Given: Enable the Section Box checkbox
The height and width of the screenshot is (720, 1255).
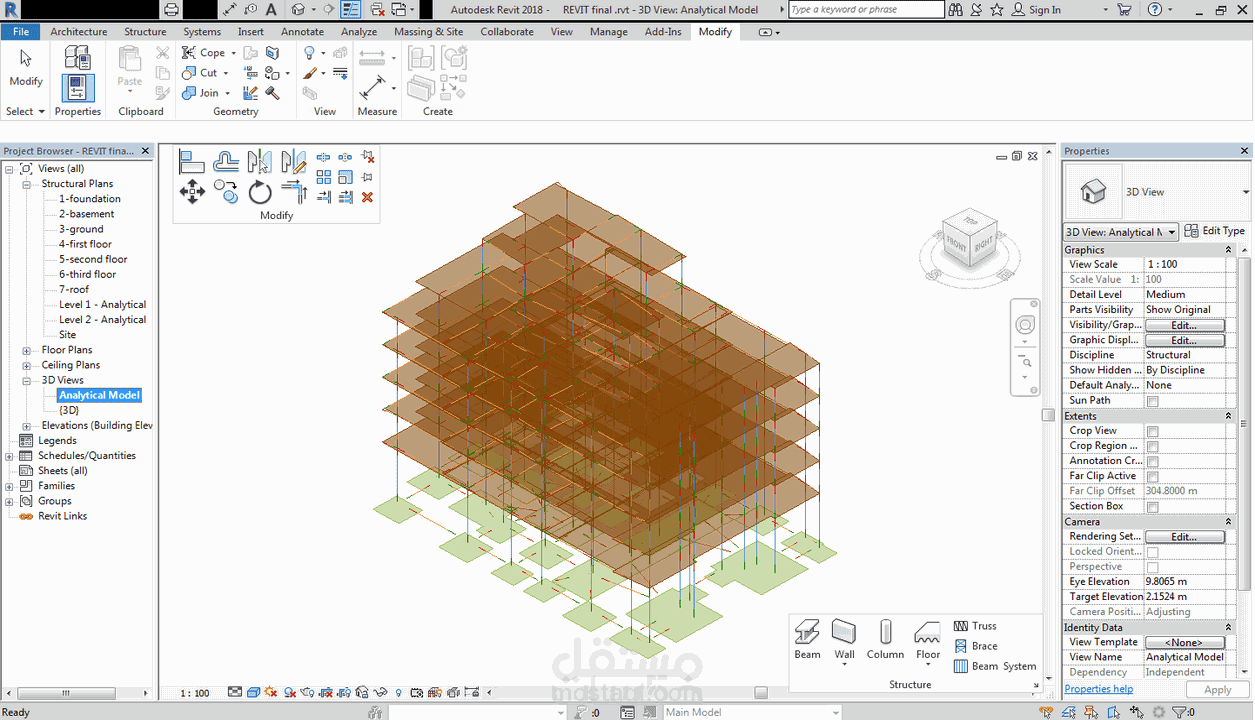Looking at the screenshot, I should [1152, 507].
